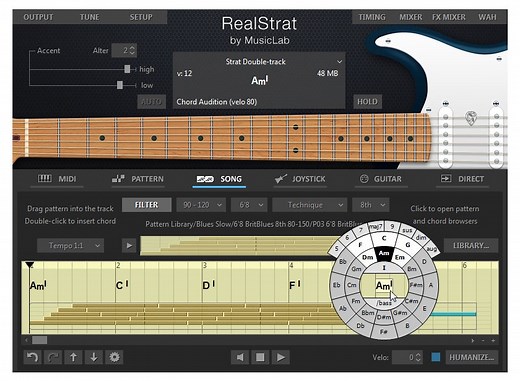Open the 8th note value dropdown
The width and height of the screenshot is (520, 381).
tap(371, 205)
